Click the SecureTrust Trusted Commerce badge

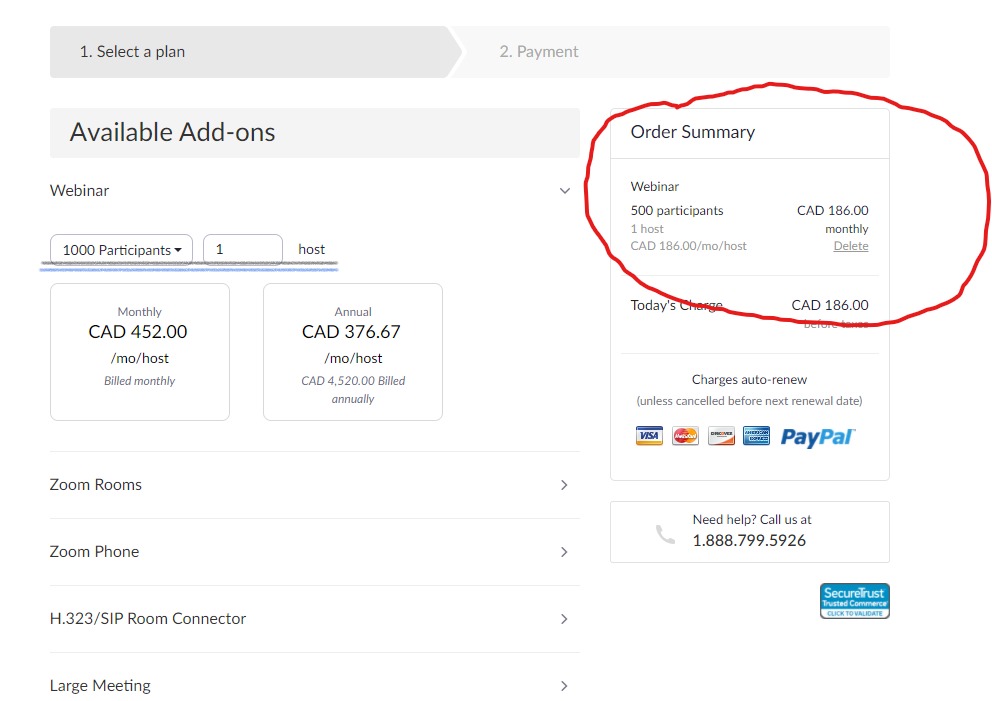coord(855,601)
